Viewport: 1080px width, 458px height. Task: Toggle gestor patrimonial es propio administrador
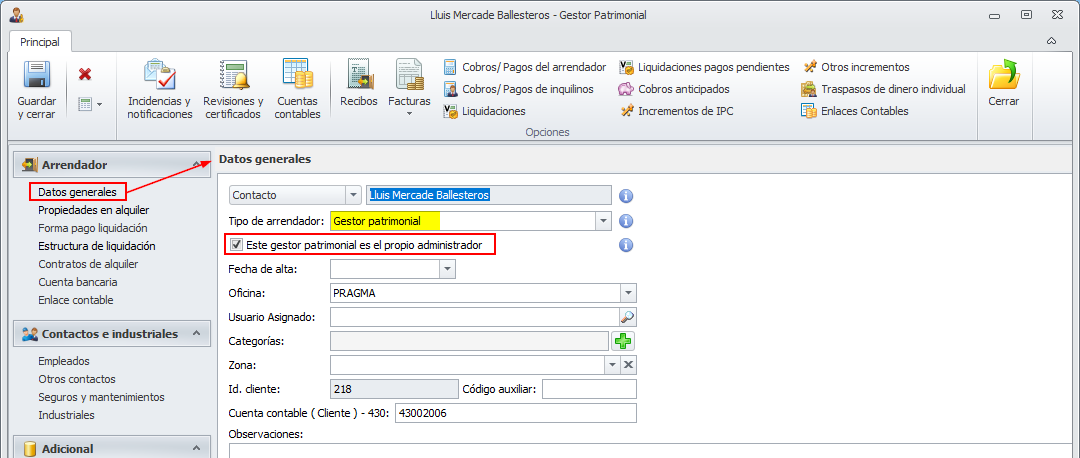237,244
